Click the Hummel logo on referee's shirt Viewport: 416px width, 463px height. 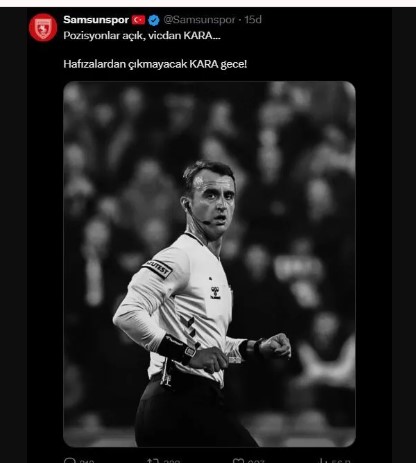(216, 293)
